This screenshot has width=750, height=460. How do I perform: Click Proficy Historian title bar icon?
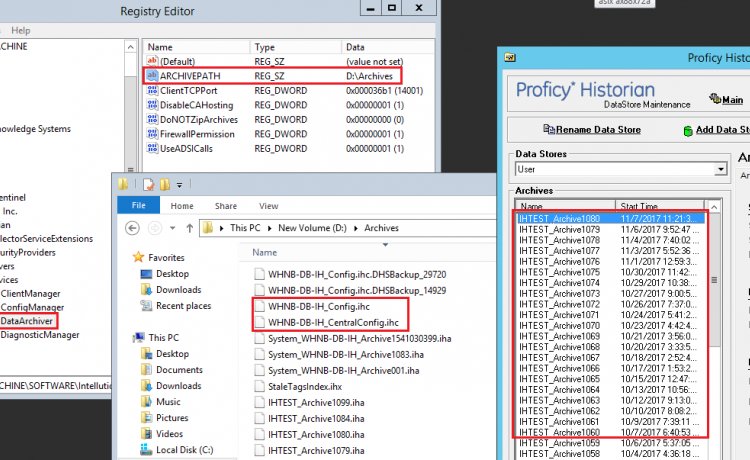510,58
